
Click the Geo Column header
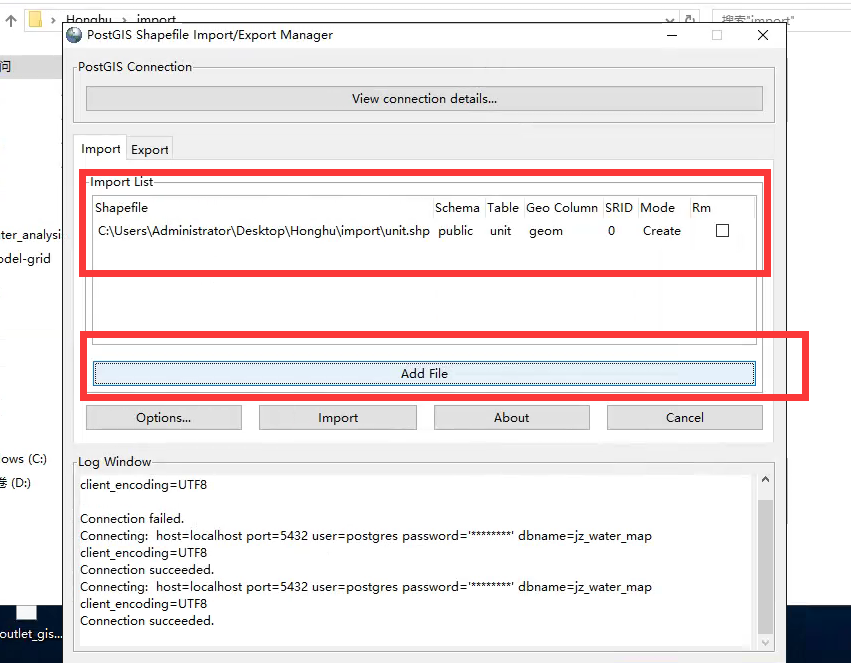point(562,208)
